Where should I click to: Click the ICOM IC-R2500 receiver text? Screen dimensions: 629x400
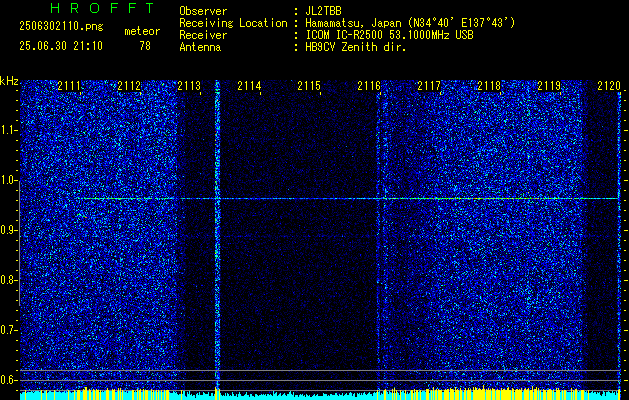389,35
